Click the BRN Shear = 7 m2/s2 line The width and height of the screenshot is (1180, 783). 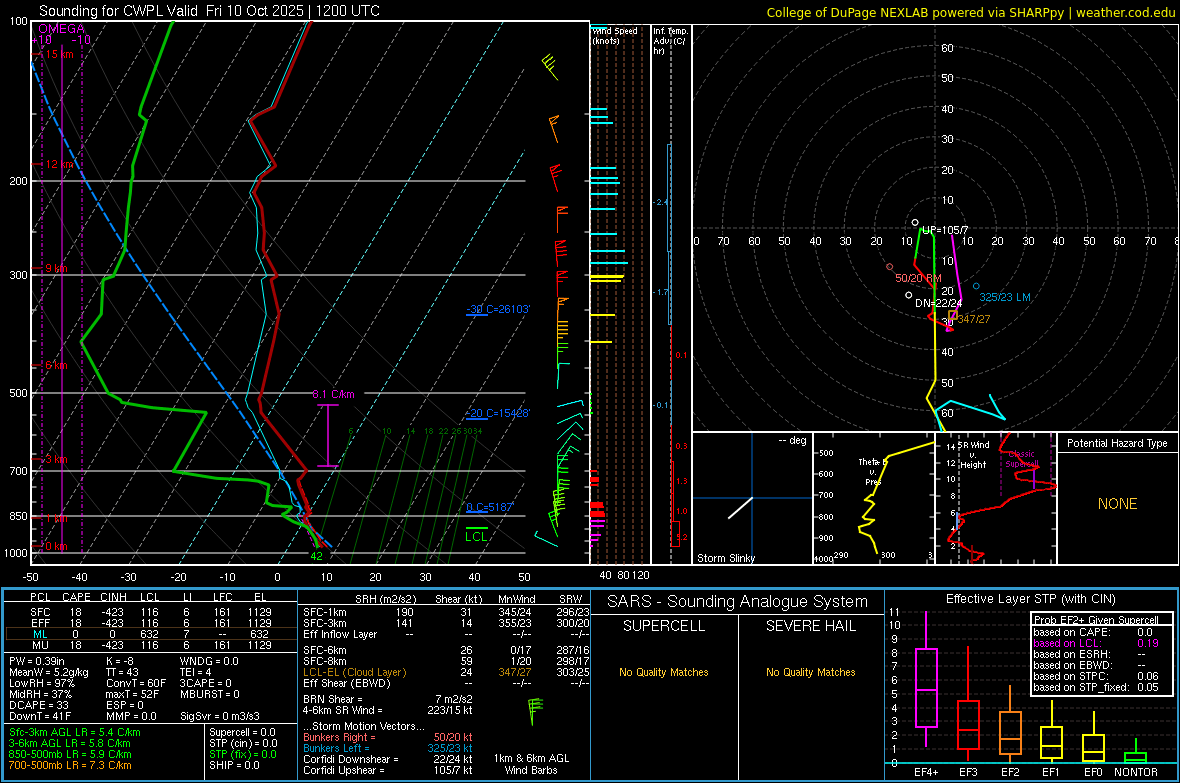coord(388,699)
